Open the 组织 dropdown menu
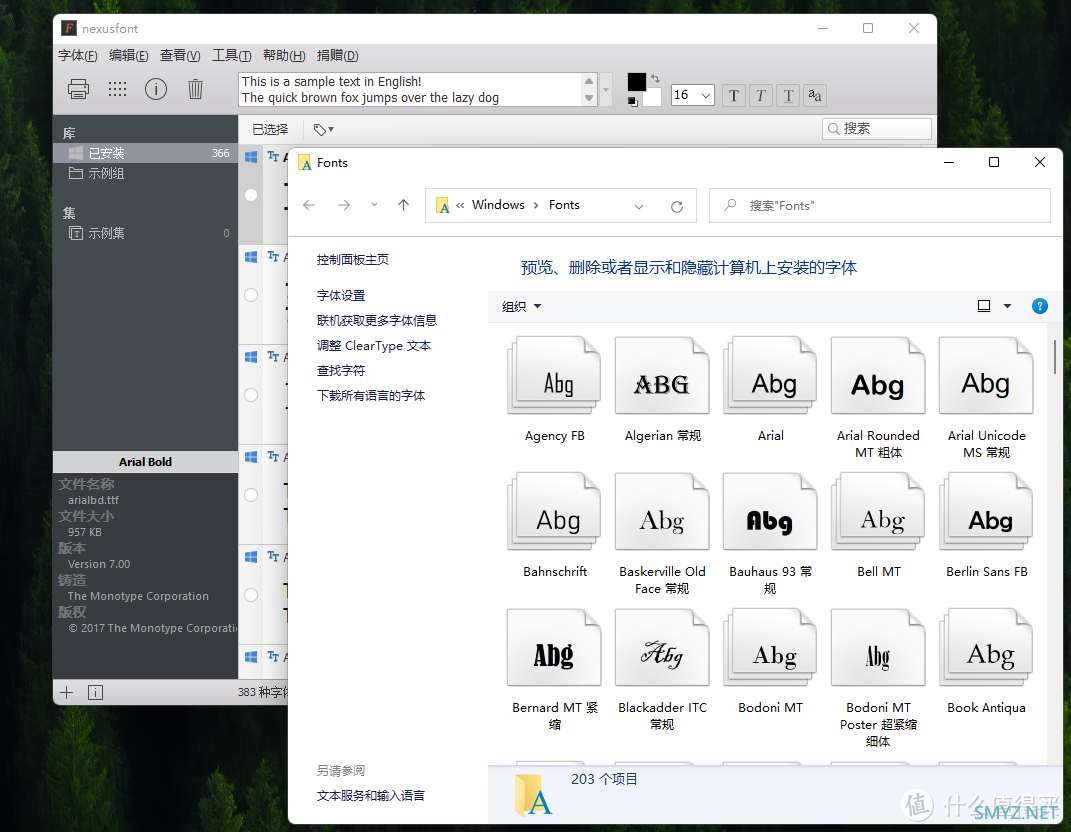Screen dimensions: 1071x832 click(521, 307)
